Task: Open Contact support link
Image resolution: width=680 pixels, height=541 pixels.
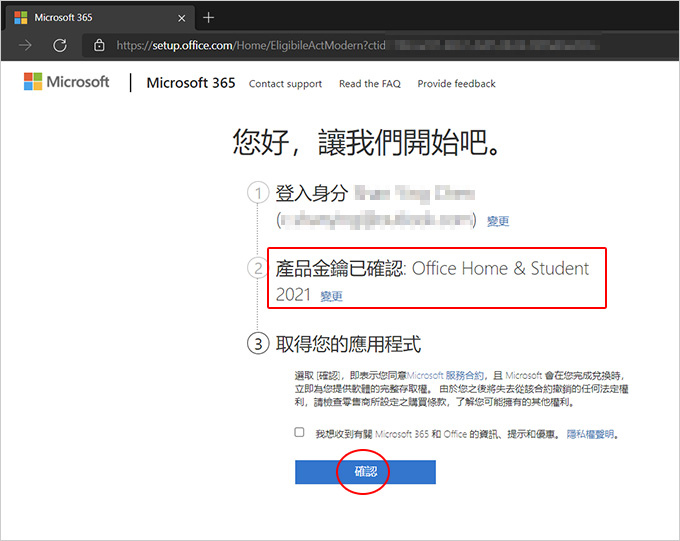Action: (x=285, y=84)
